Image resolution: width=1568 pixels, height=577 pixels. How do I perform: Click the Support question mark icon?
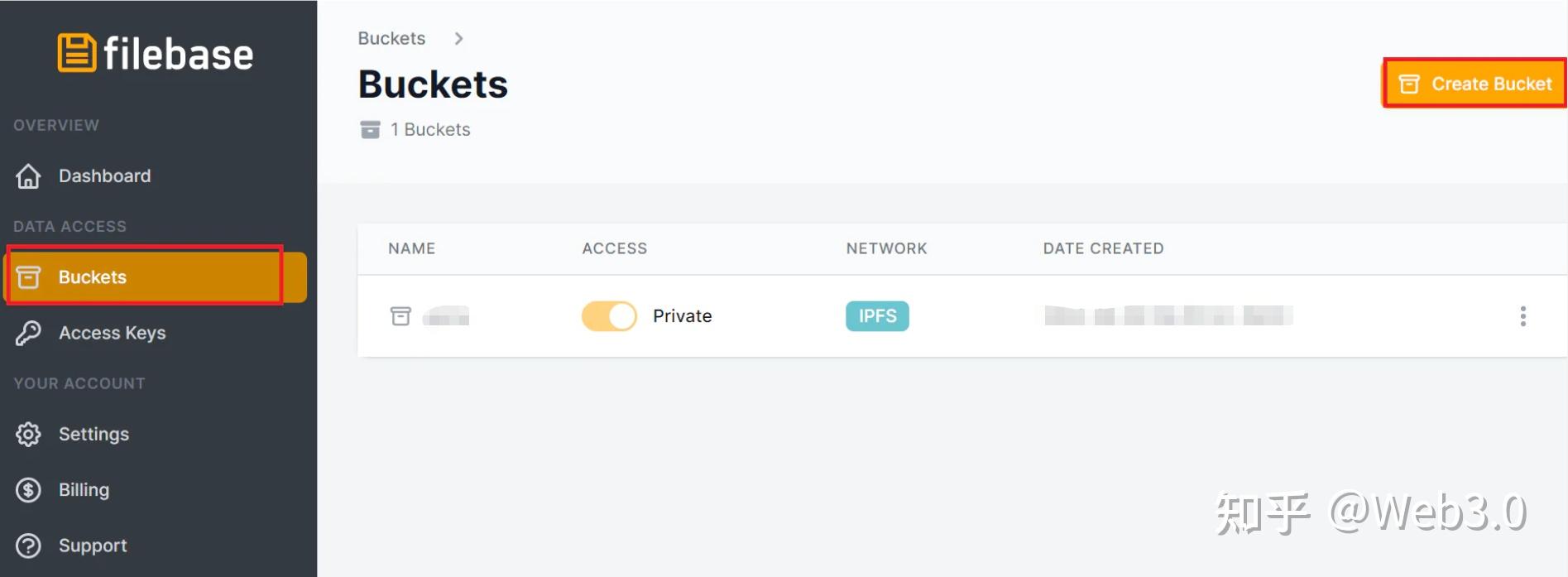click(x=28, y=546)
